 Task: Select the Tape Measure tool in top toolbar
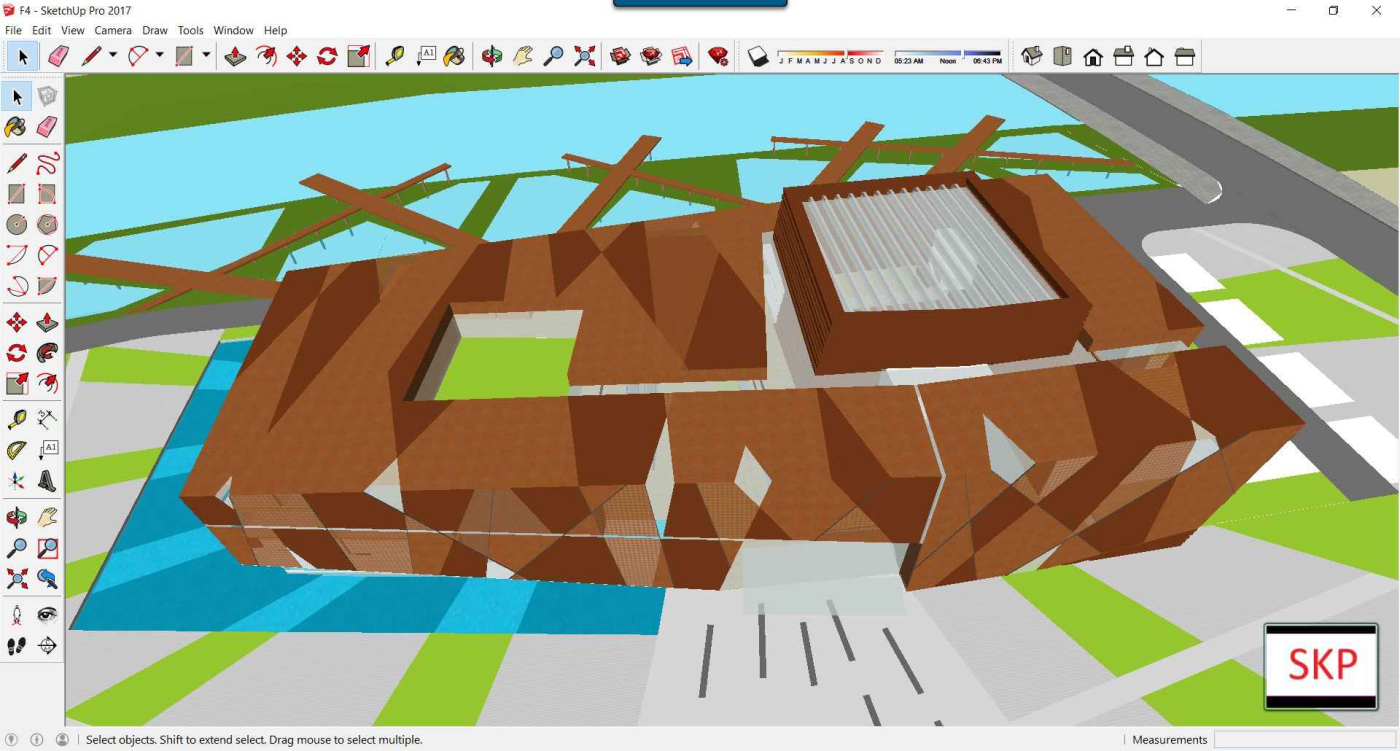point(395,56)
